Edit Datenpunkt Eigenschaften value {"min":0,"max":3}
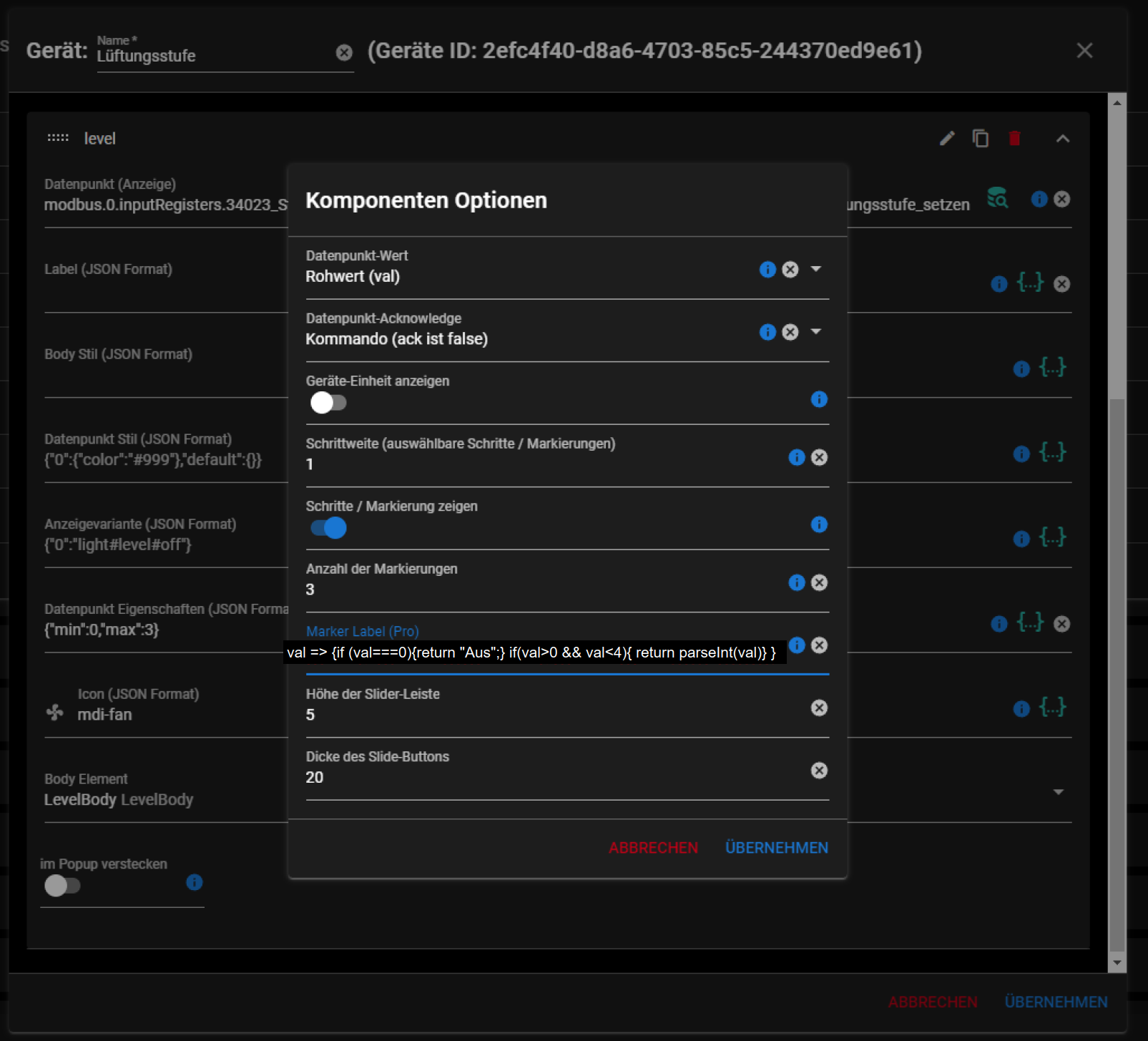This screenshot has width=1148, height=1041. click(x=102, y=630)
